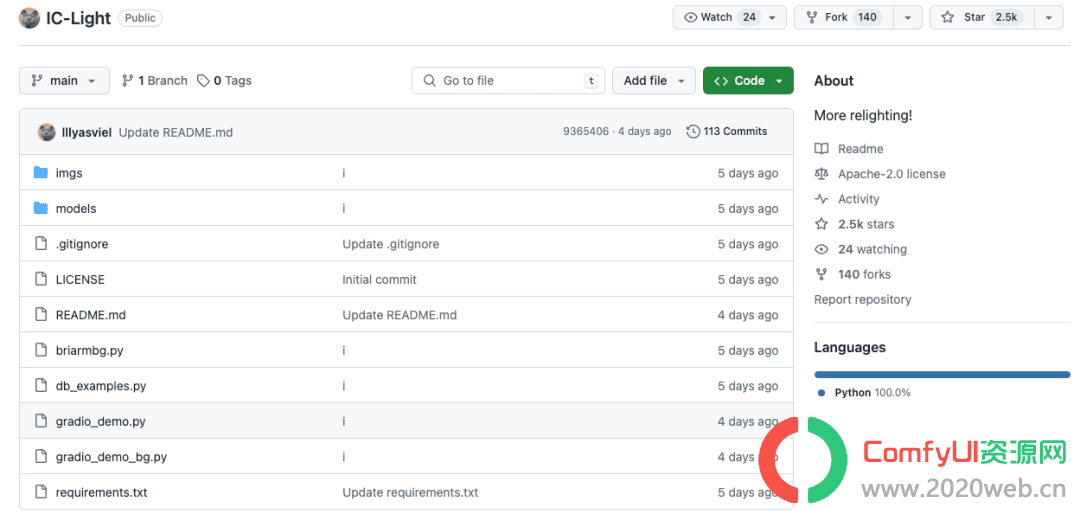Click the lllyasviel author avatar

coord(46,132)
